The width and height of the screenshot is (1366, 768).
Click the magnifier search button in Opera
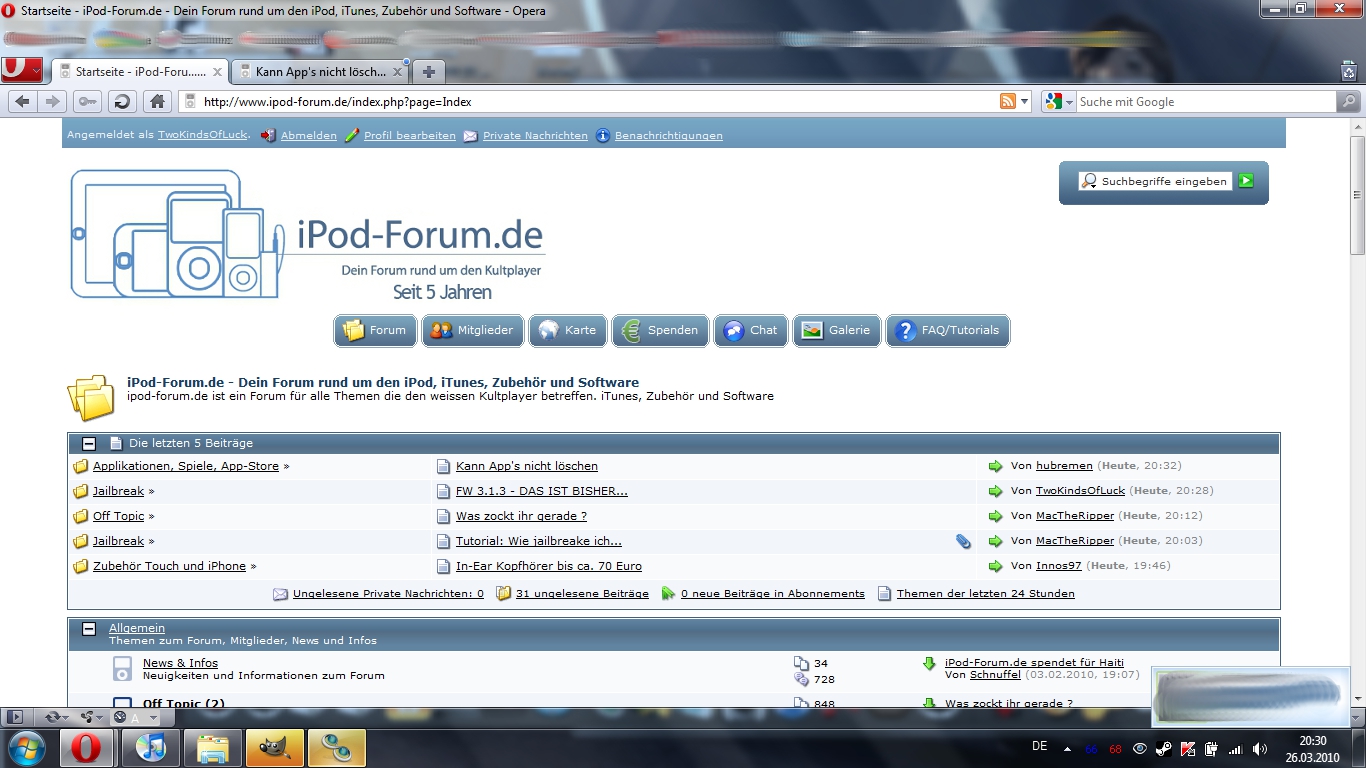pos(1349,101)
